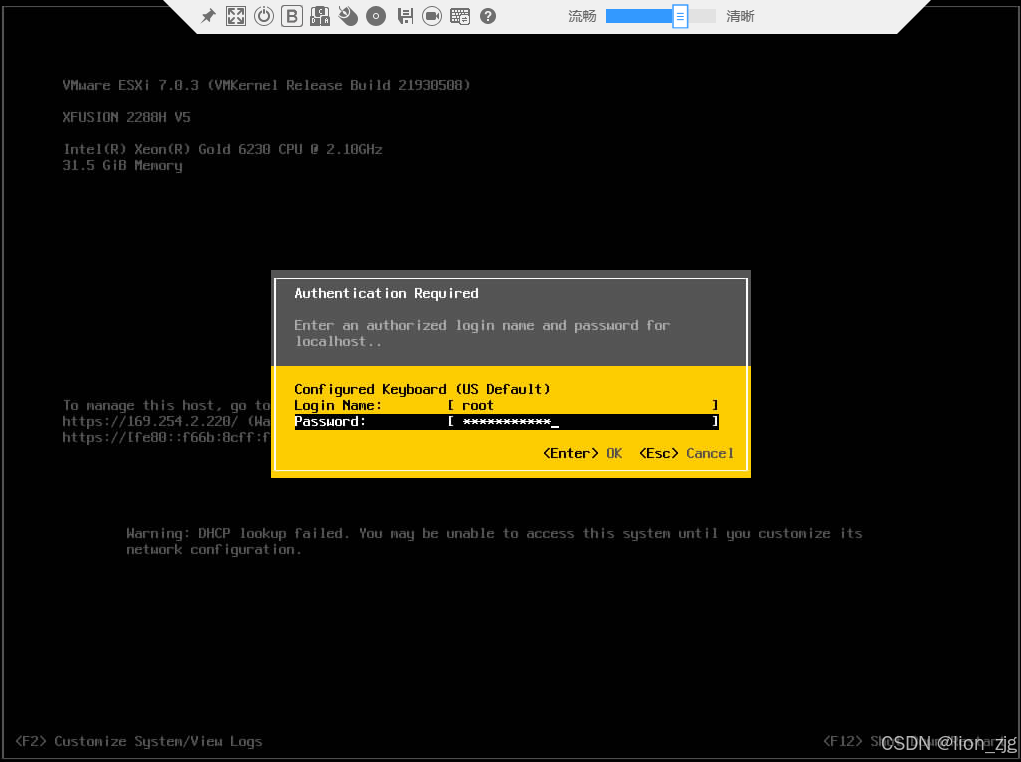
Task: Open the boot options (B) icon
Action: click(292, 16)
